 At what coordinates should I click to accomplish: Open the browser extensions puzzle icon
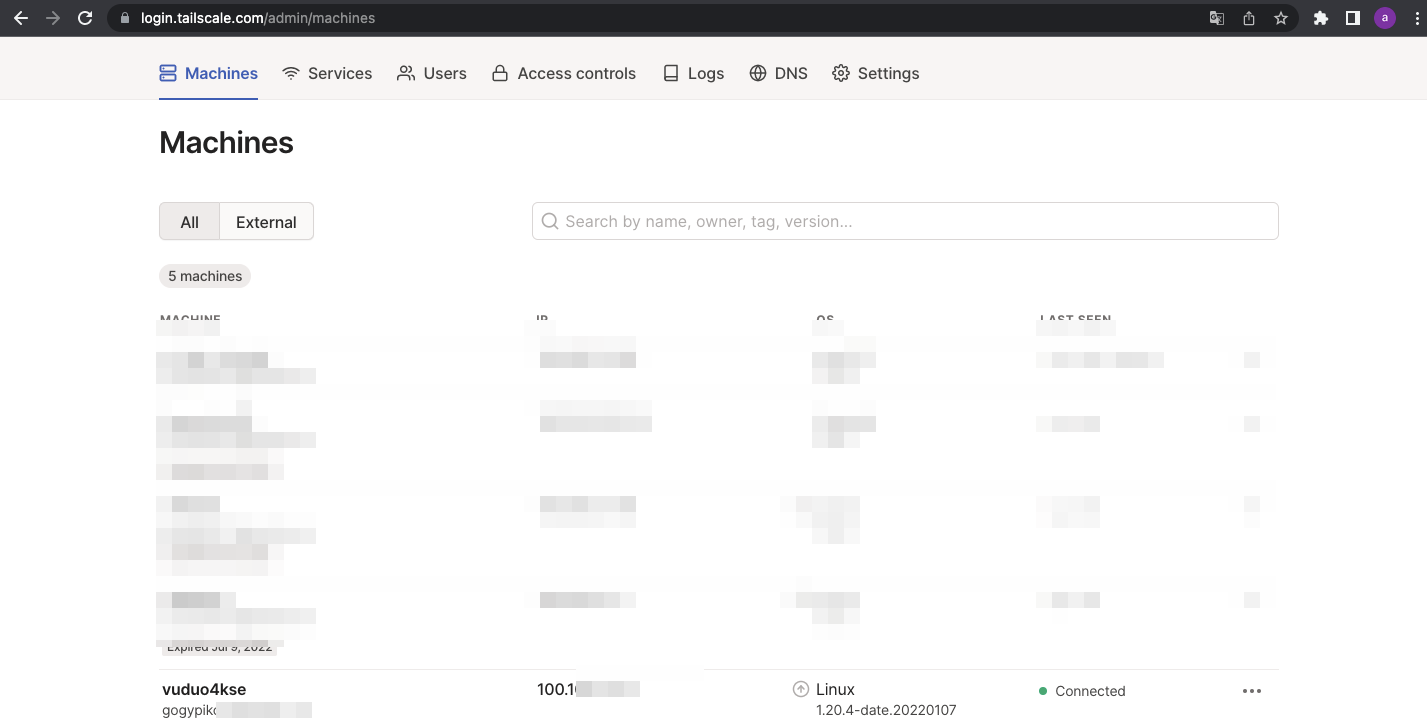[x=1321, y=18]
